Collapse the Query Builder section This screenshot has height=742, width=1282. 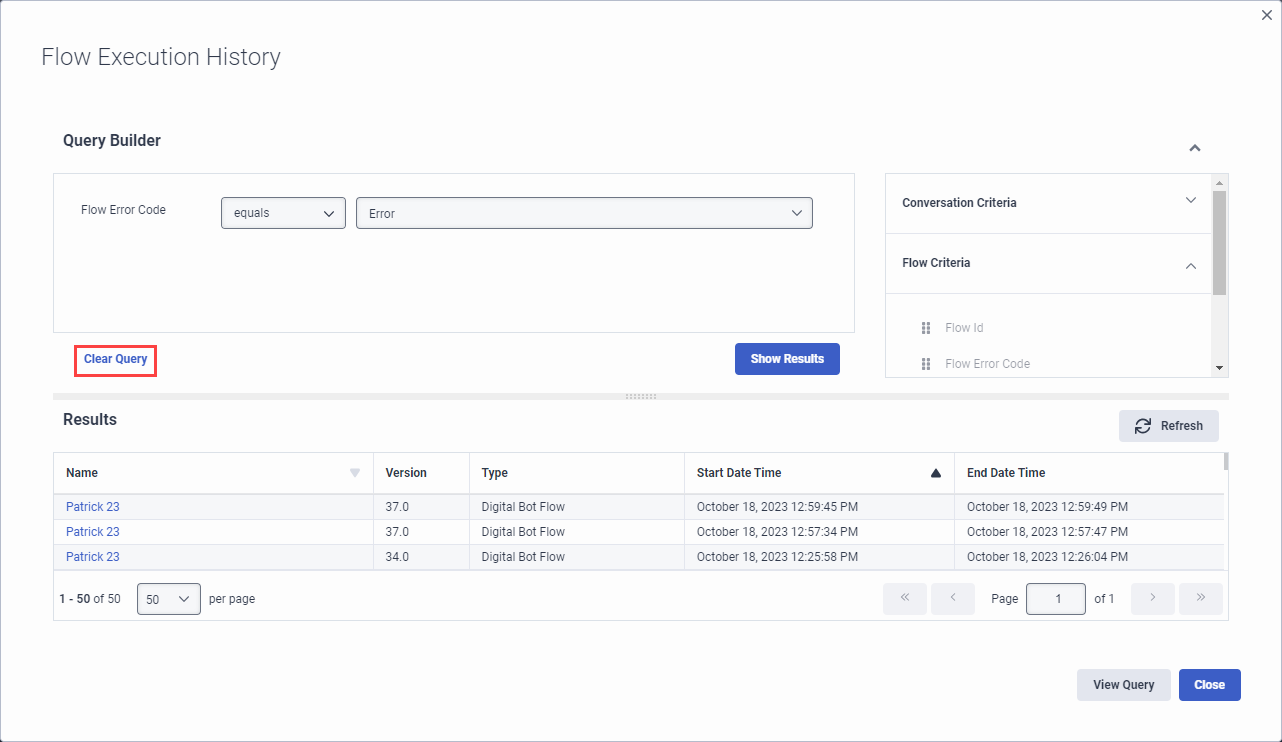(1194, 147)
